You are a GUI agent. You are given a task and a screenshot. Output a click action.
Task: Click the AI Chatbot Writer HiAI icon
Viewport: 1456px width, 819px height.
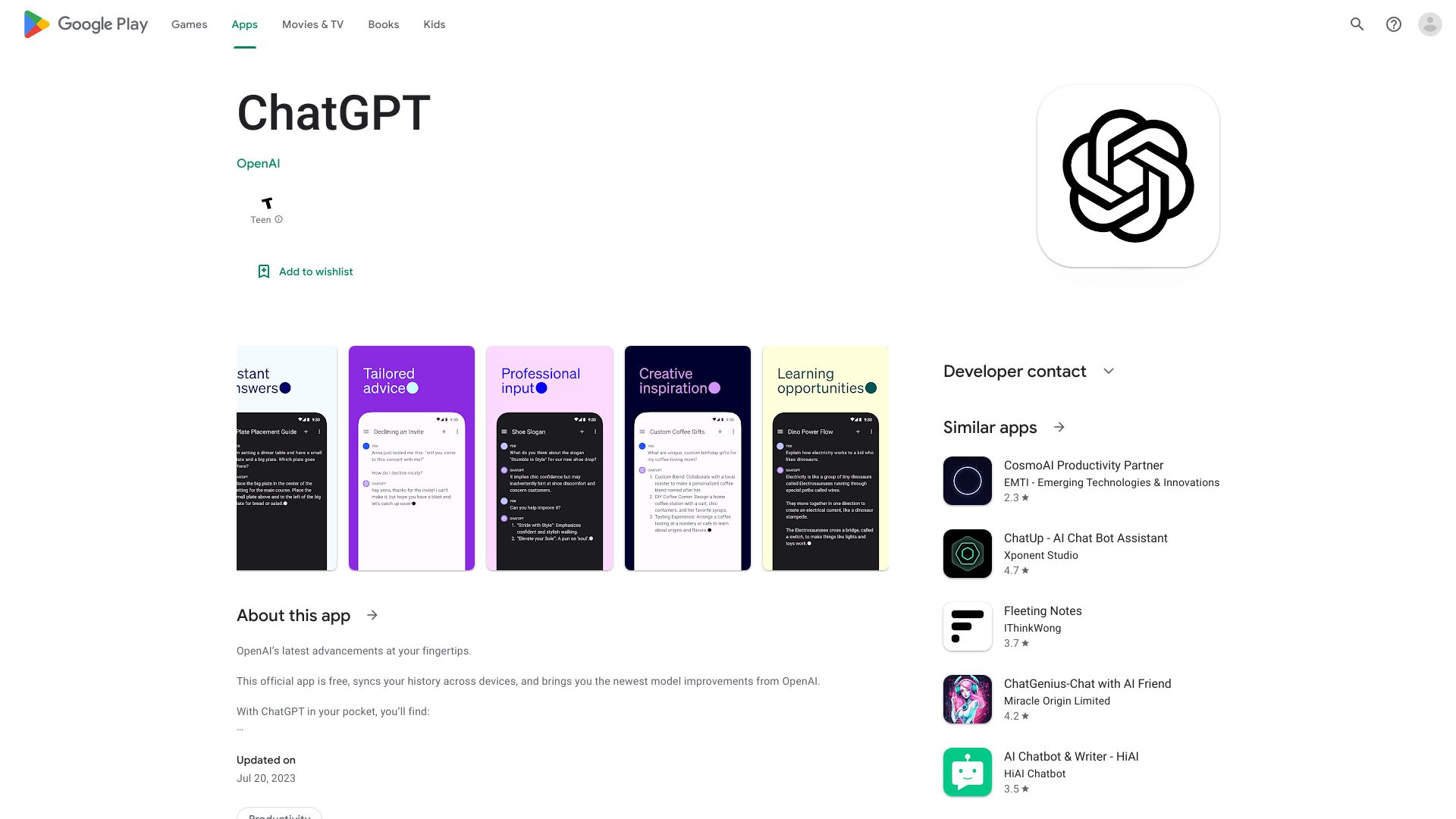pyautogui.click(x=967, y=771)
